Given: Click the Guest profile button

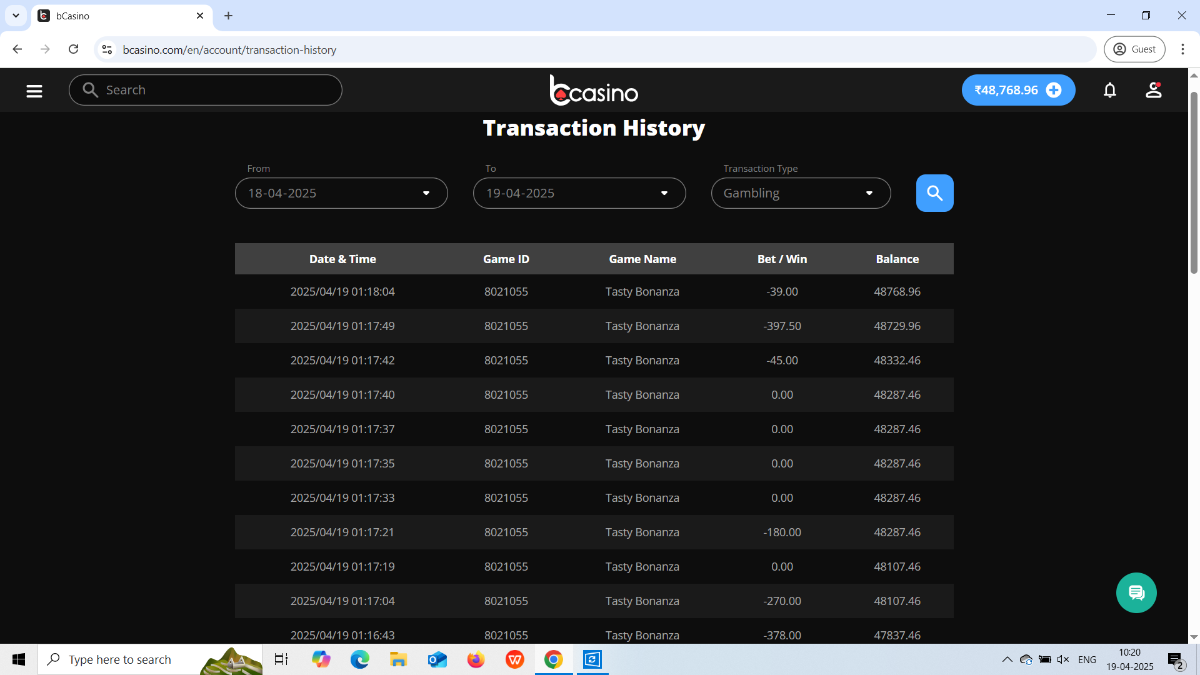Looking at the screenshot, I should 1134,49.
